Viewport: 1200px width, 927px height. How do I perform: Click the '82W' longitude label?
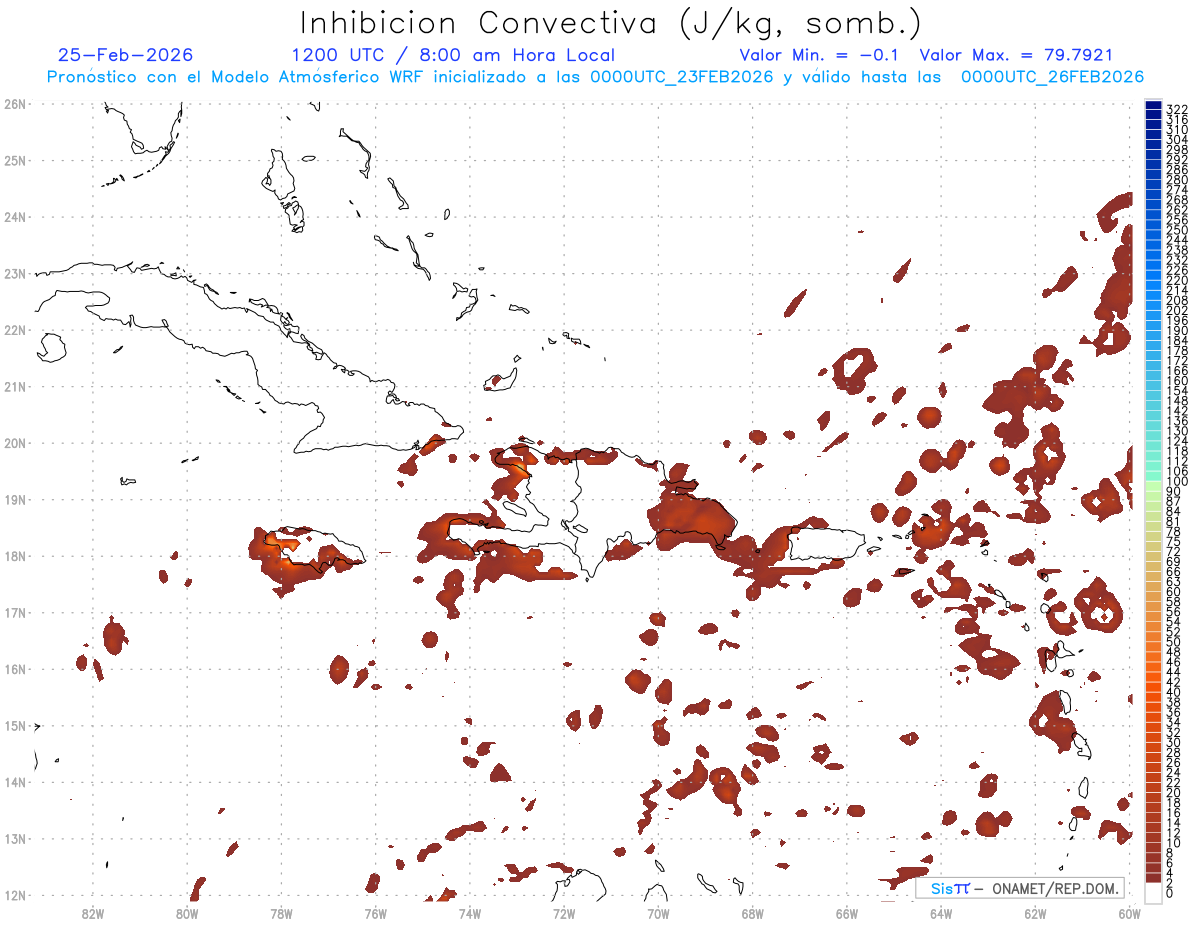click(x=93, y=913)
